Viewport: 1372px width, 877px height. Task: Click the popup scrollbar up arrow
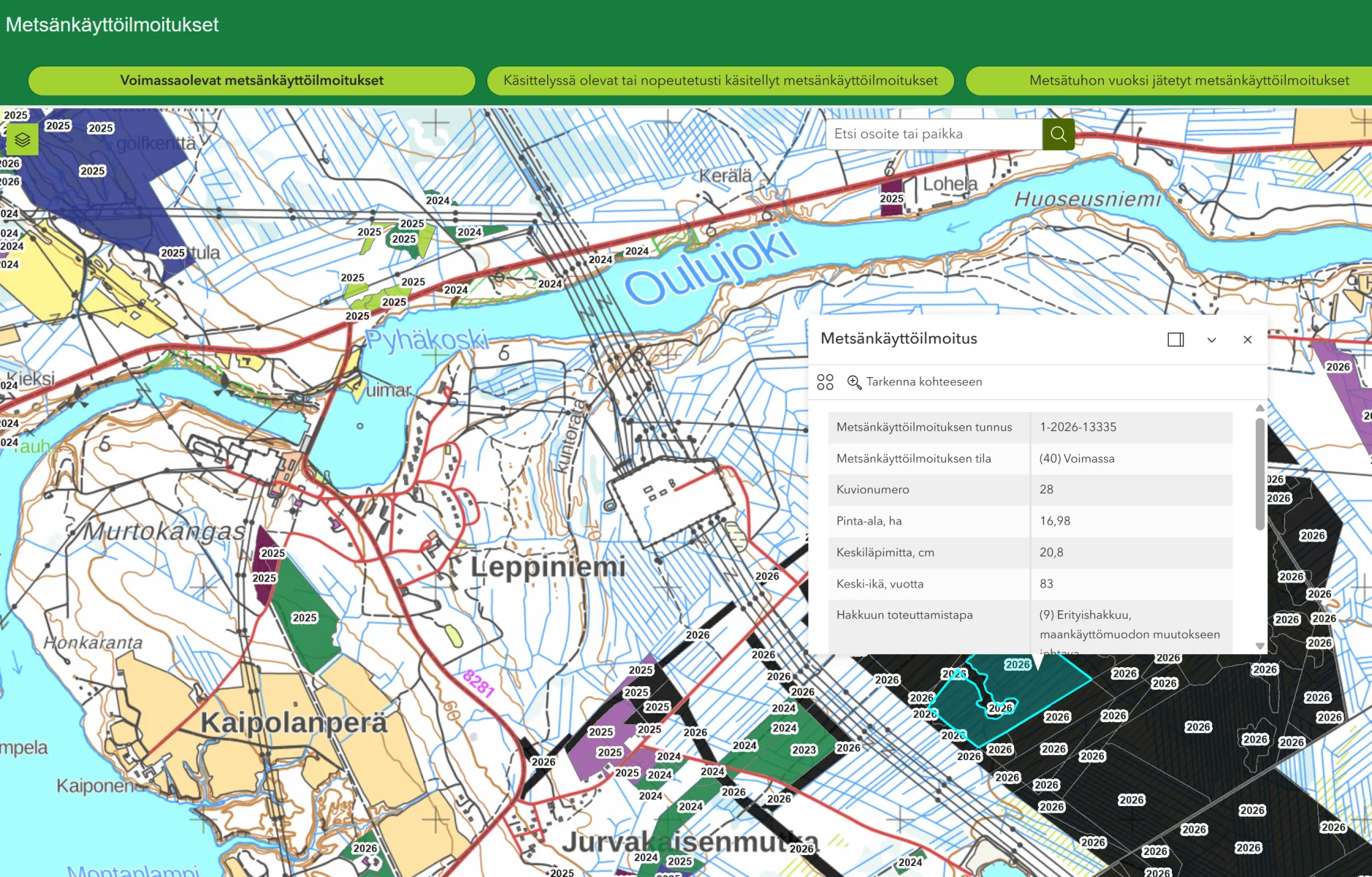(1259, 408)
